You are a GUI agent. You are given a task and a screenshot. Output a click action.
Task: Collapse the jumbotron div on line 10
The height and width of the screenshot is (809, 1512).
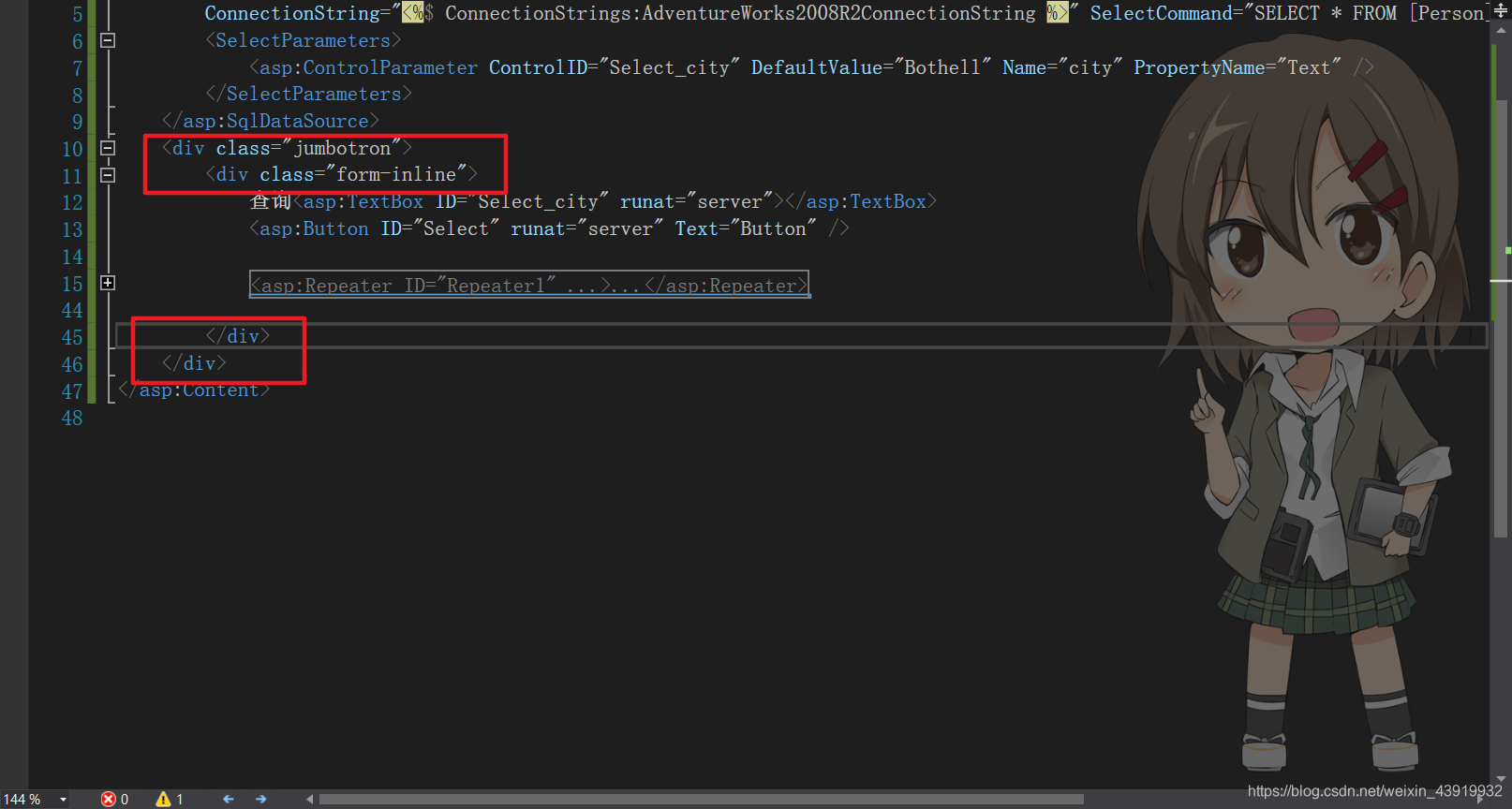coord(108,148)
